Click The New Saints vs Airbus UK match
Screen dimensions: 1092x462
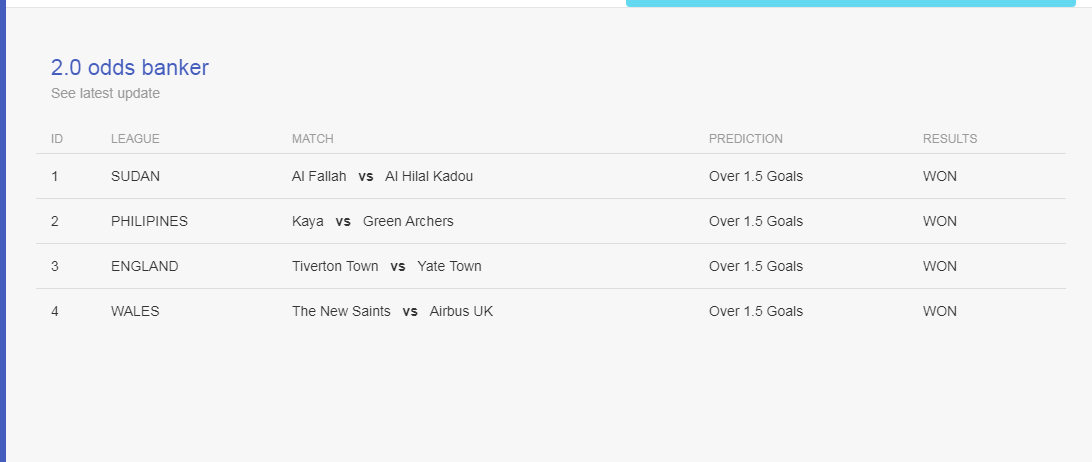point(392,311)
